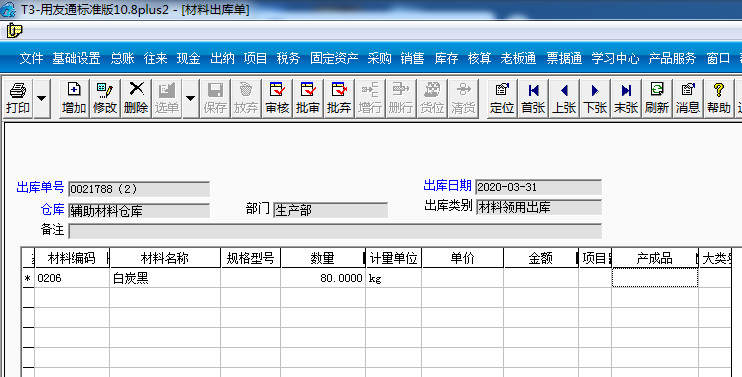Refresh the form with 刷新
Image resolution: width=742 pixels, height=377 pixels.
(657, 98)
